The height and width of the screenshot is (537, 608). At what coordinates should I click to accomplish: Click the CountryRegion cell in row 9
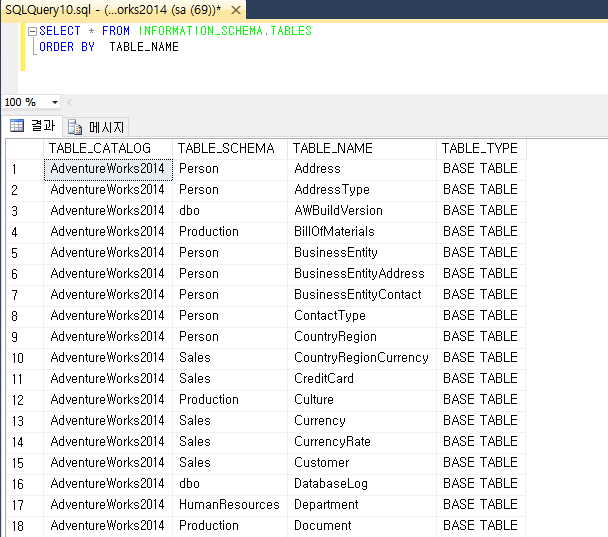point(362,337)
